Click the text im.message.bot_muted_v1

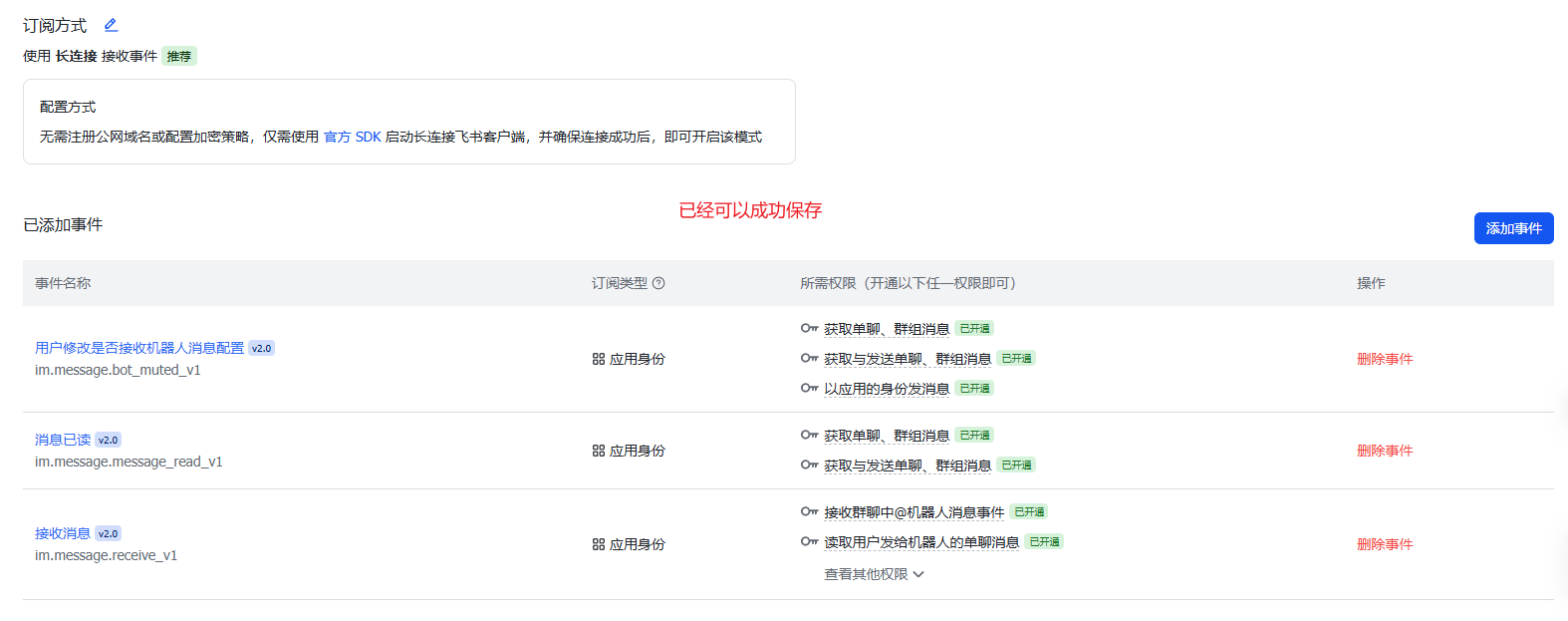[118, 370]
